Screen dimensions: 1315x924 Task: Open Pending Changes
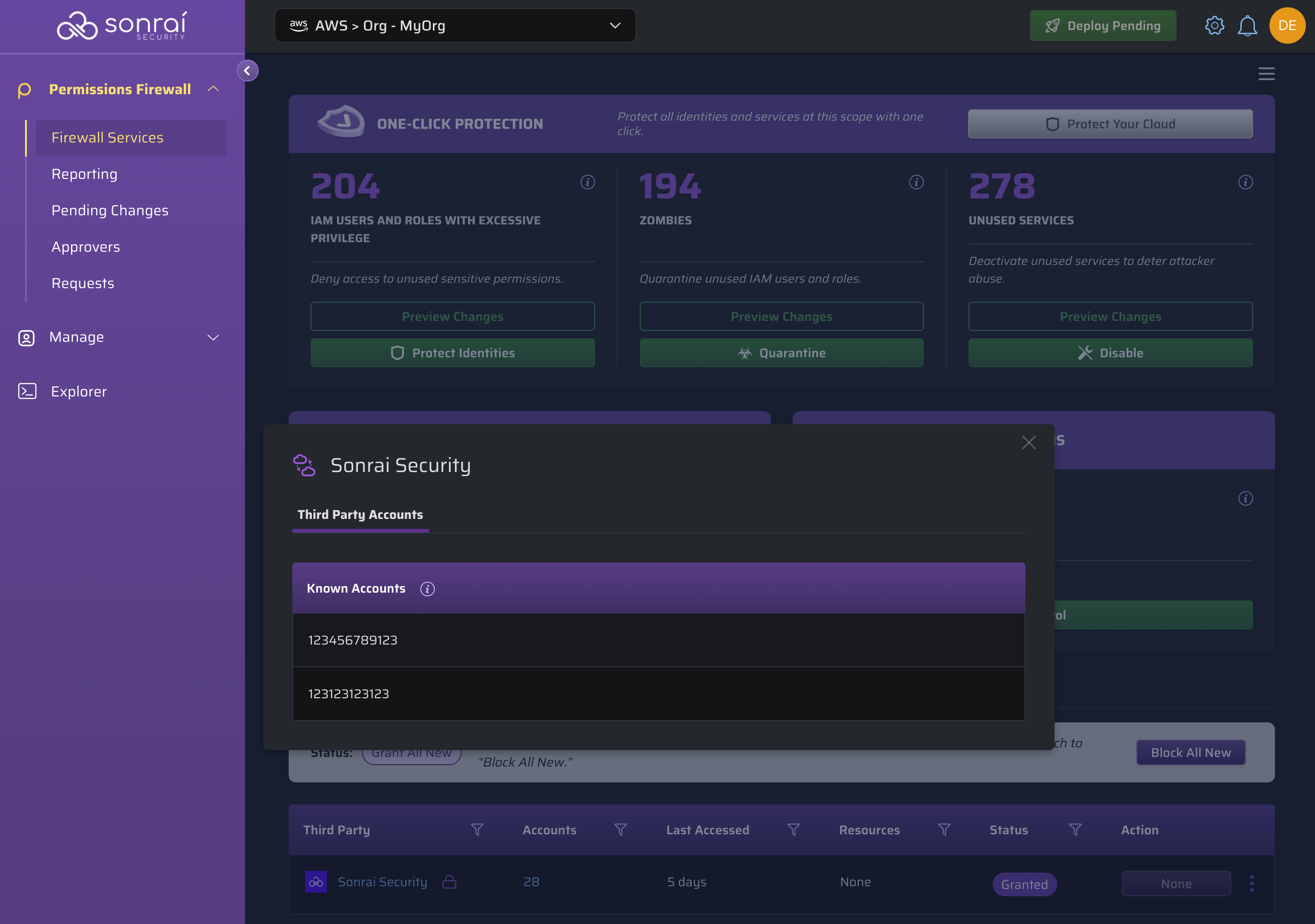pos(110,211)
